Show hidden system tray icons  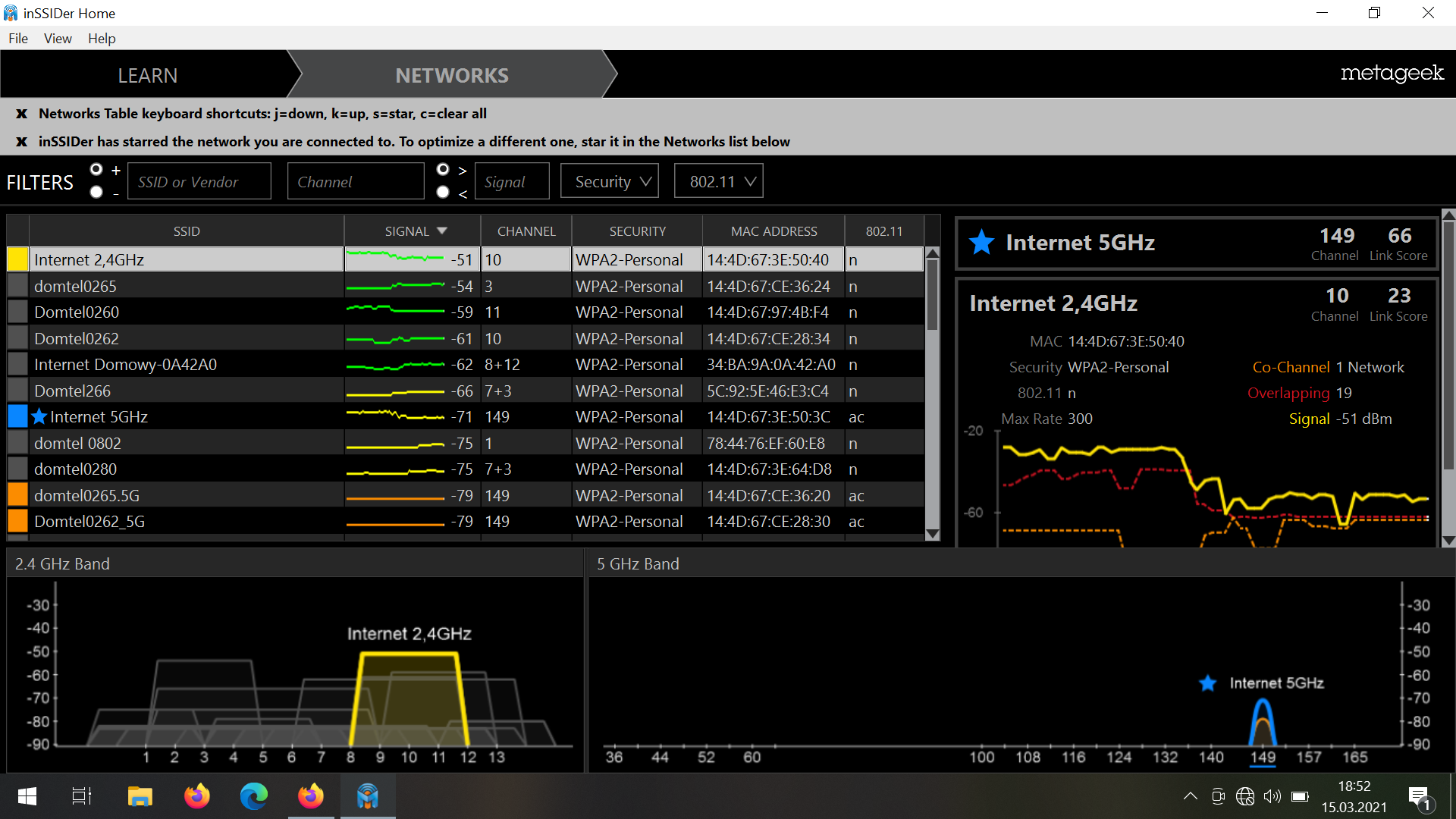[1191, 796]
